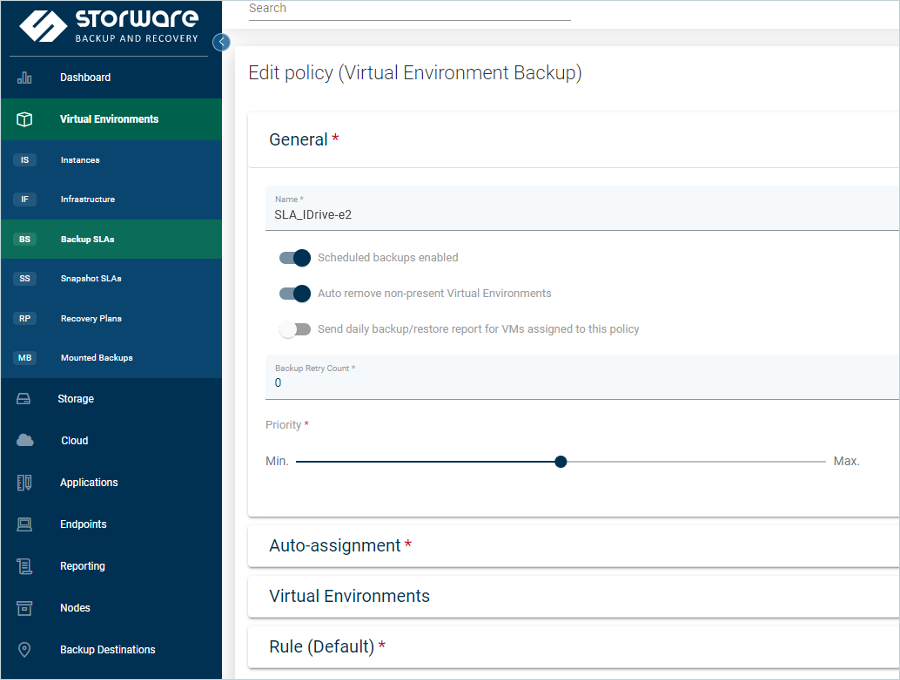This screenshot has height=680, width=900.
Task: Open the Backup Destinations menu label
Action: coord(108,650)
